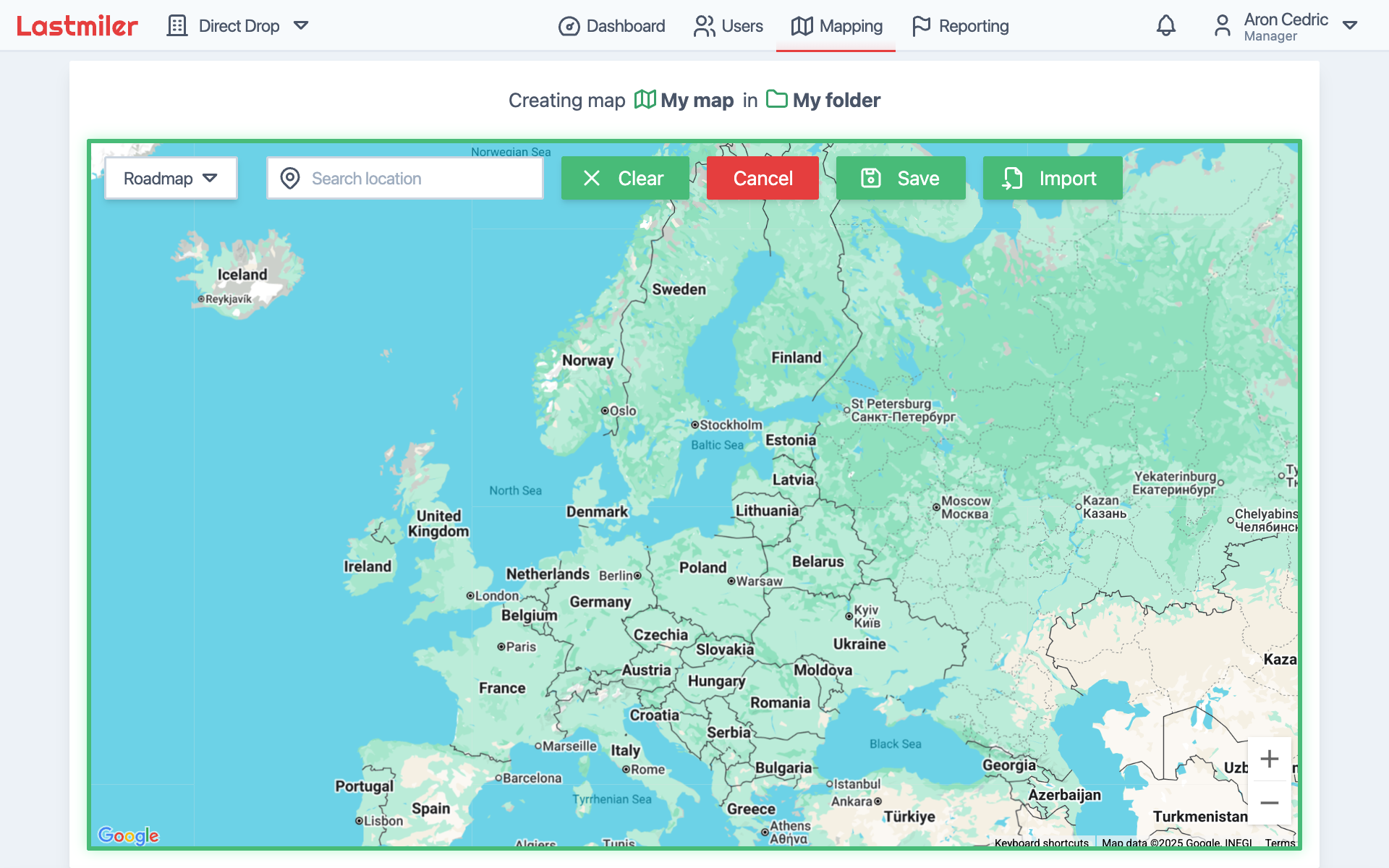Click the My map title text

click(697, 100)
